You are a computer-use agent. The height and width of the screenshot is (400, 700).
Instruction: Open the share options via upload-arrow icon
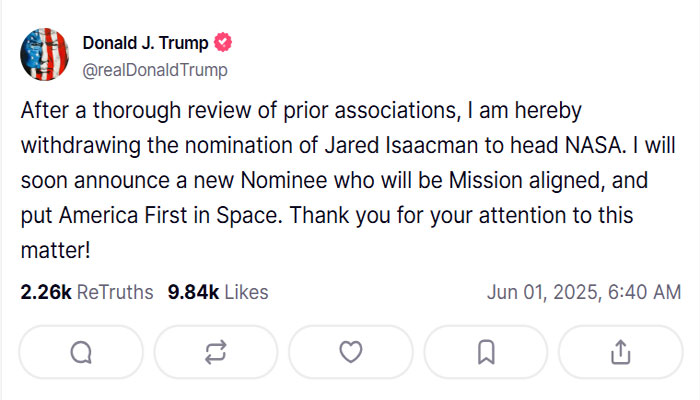tap(621, 352)
